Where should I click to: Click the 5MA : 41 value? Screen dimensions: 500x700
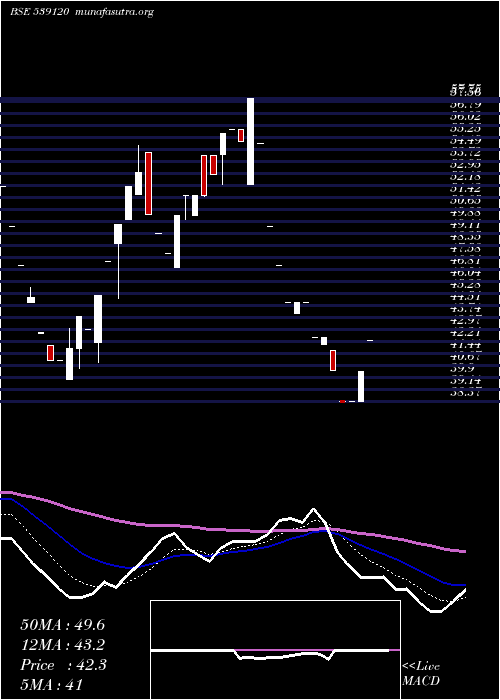(52, 685)
